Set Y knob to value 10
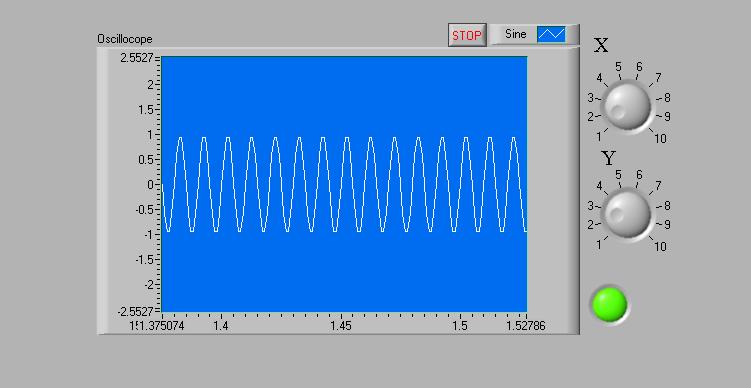The image size is (751, 388). click(660, 247)
